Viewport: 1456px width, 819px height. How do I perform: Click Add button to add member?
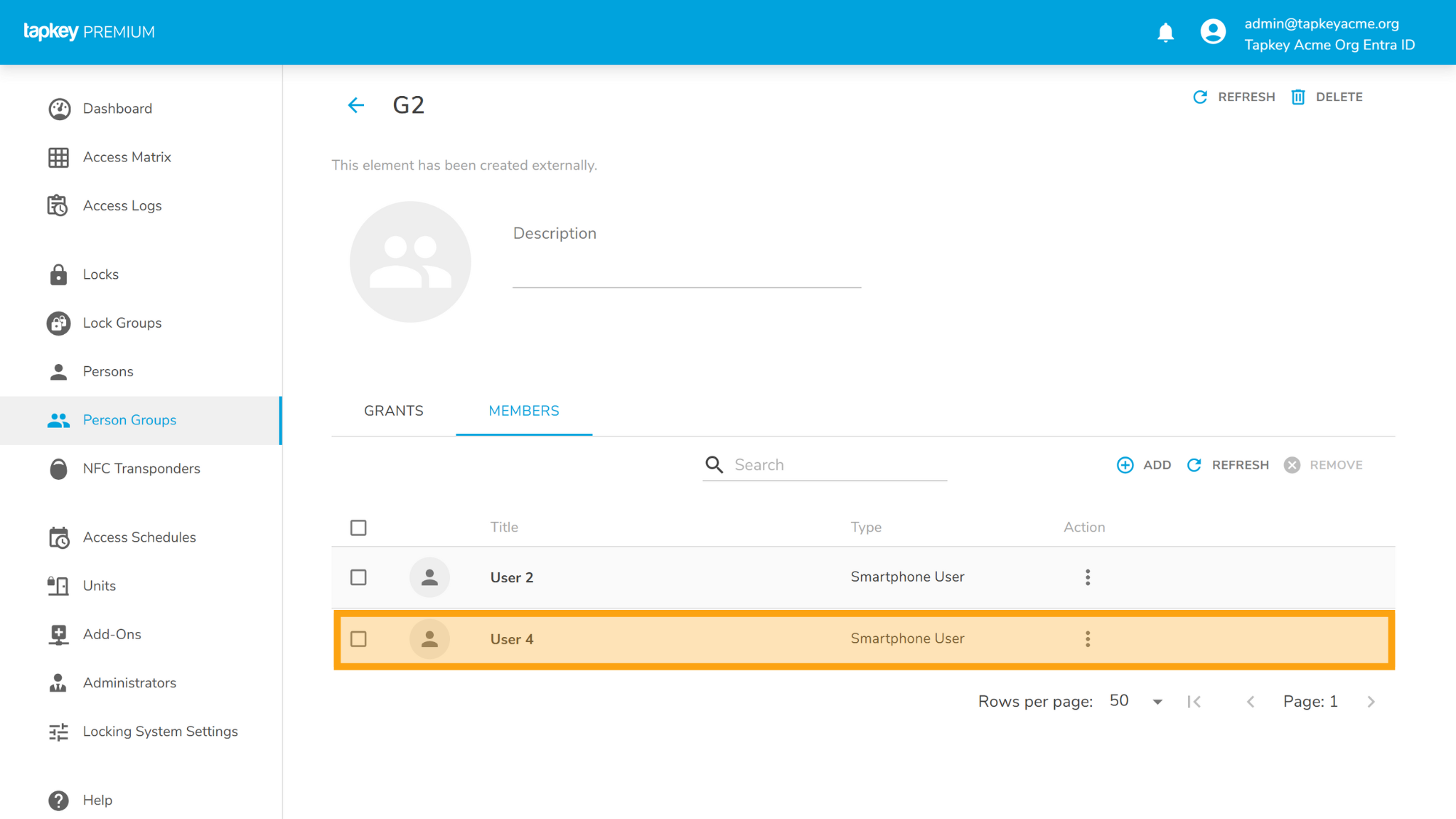coord(1144,465)
